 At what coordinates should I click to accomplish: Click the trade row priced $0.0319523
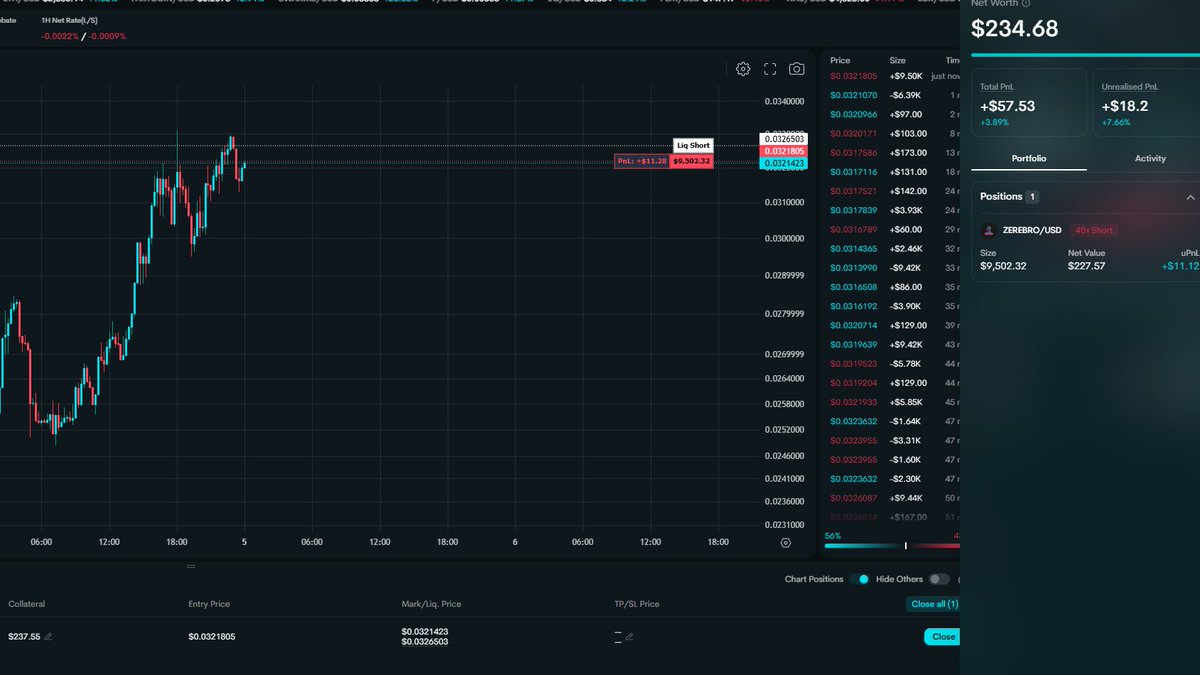tap(892, 364)
